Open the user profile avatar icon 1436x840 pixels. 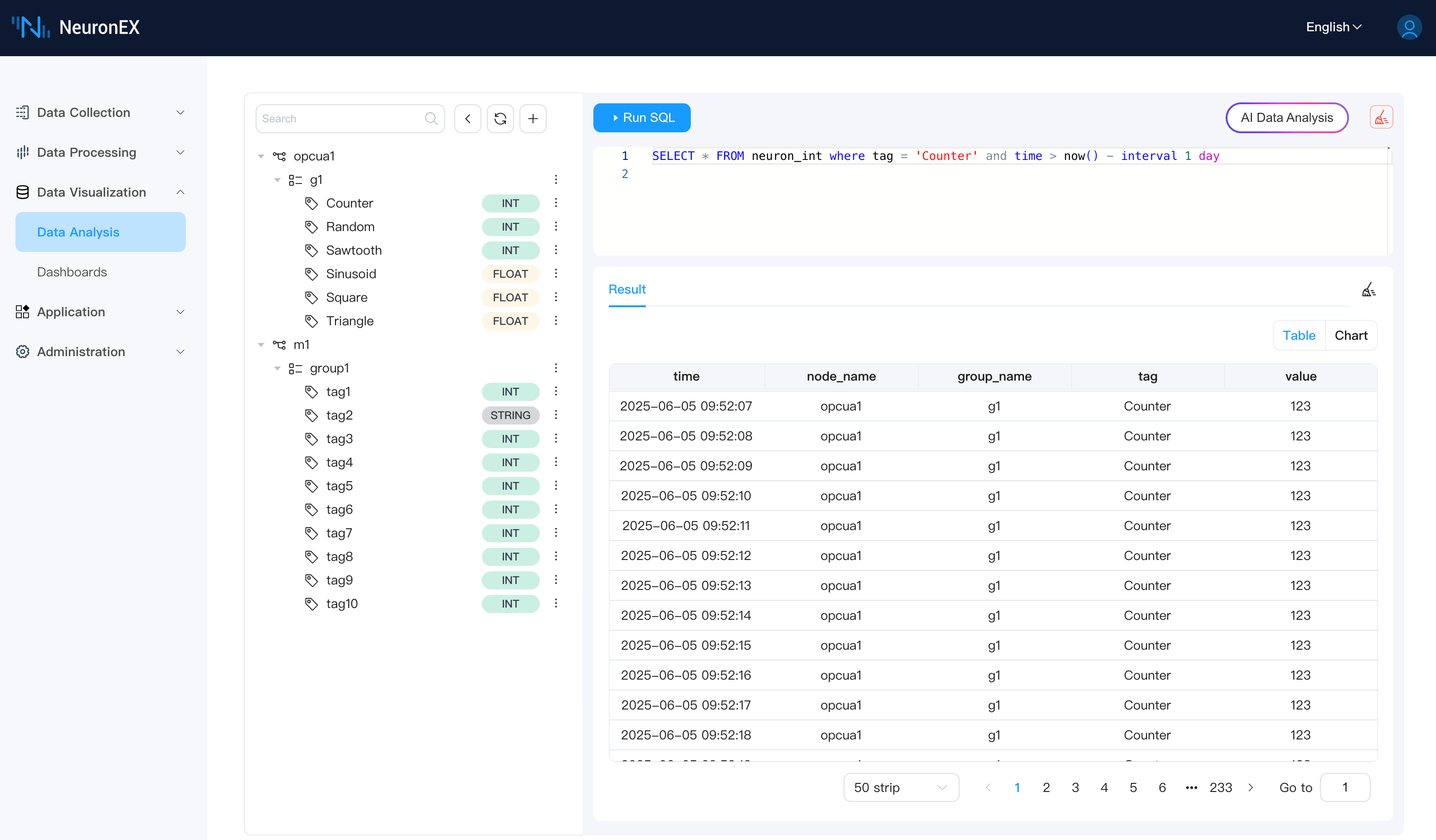click(x=1409, y=27)
